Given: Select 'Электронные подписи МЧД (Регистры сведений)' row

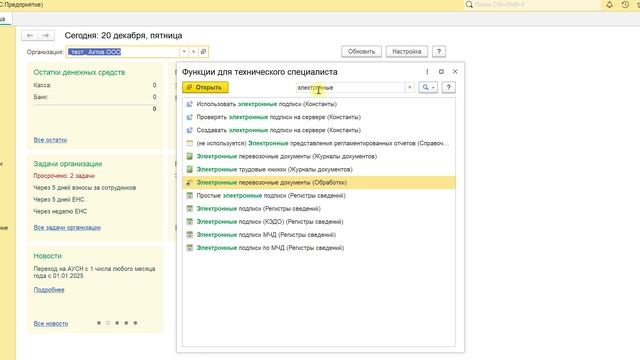Looking at the screenshot, I should (319, 235).
